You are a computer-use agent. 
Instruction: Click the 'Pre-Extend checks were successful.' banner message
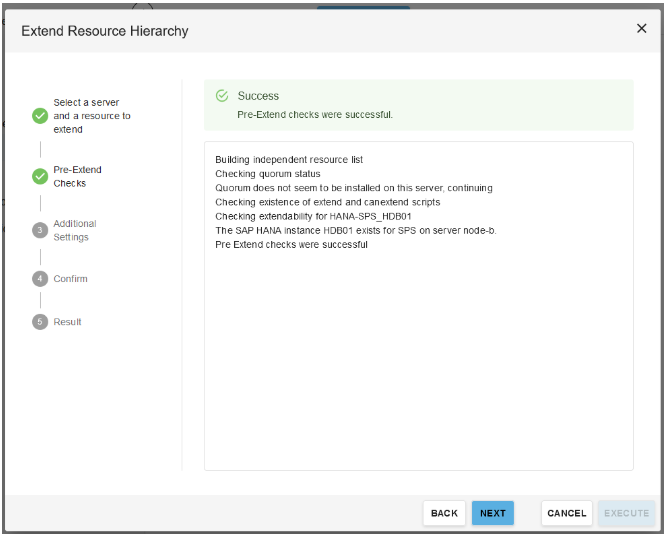pos(315,115)
